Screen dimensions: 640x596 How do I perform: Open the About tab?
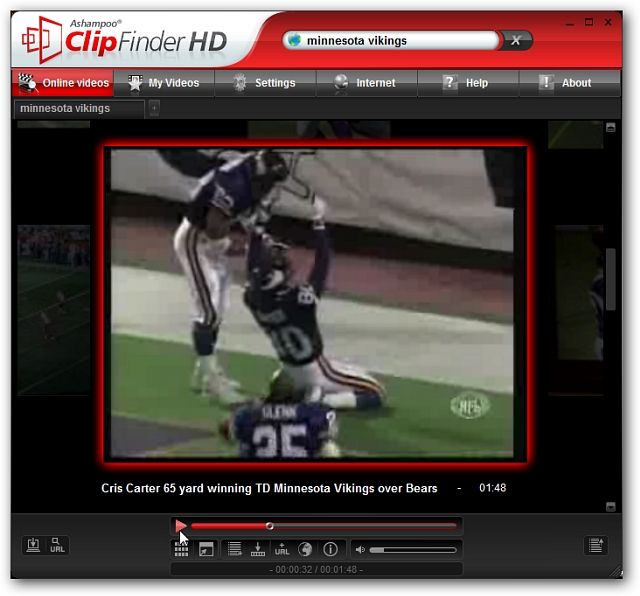pos(569,83)
